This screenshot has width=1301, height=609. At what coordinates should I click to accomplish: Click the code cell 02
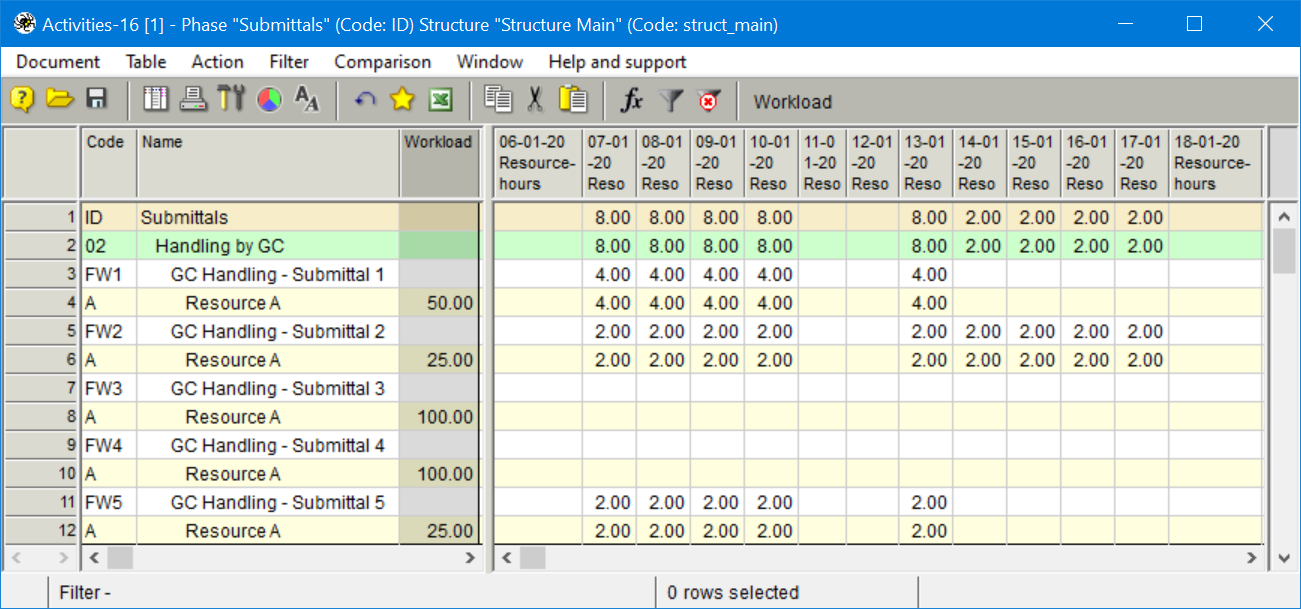(x=108, y=246)
